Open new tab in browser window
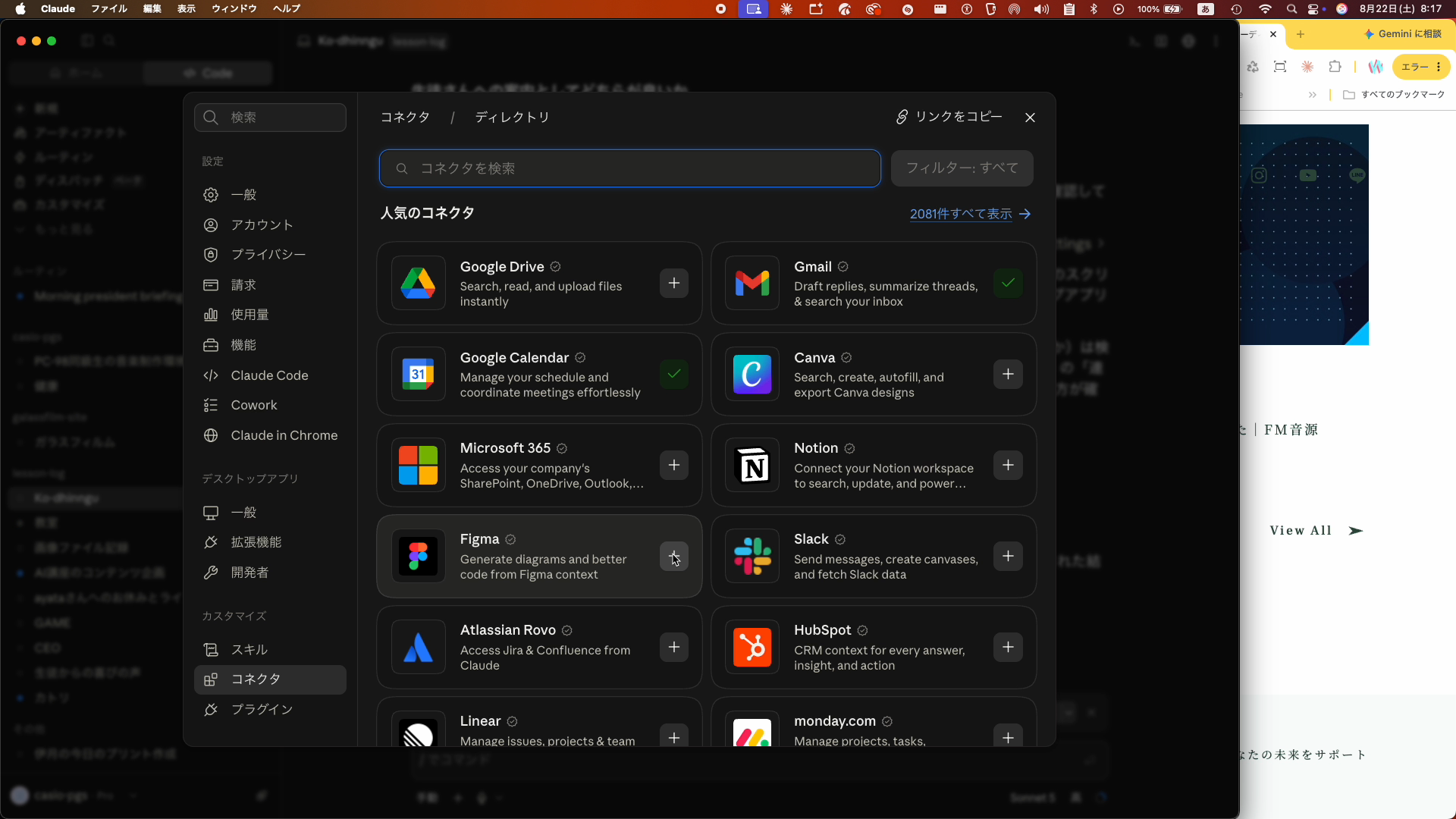 [1301, 34]
